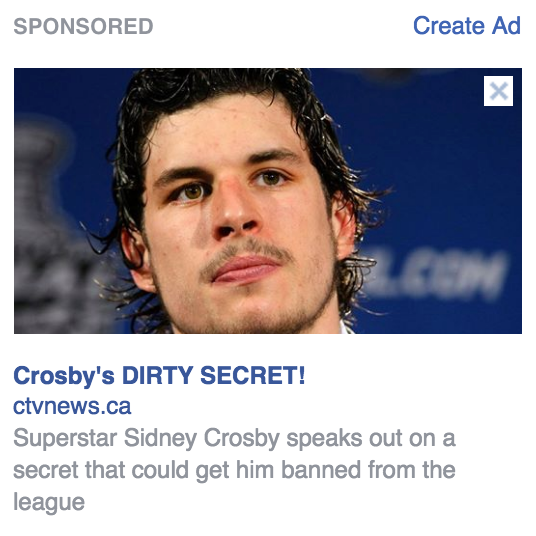This screenshot has width=536, height=536.
Task: Click the word Crosby's in the ad headline
Action: (64, 376)
